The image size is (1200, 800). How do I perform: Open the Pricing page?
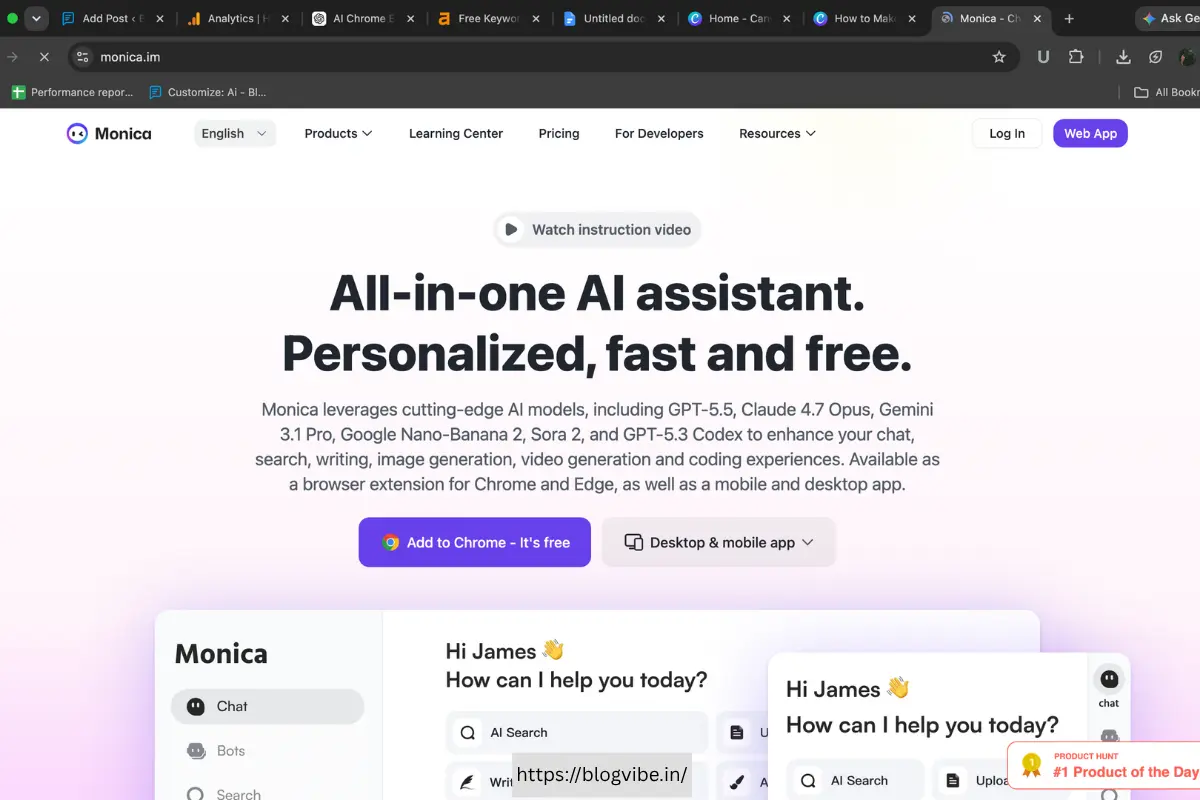click(559, 133)
